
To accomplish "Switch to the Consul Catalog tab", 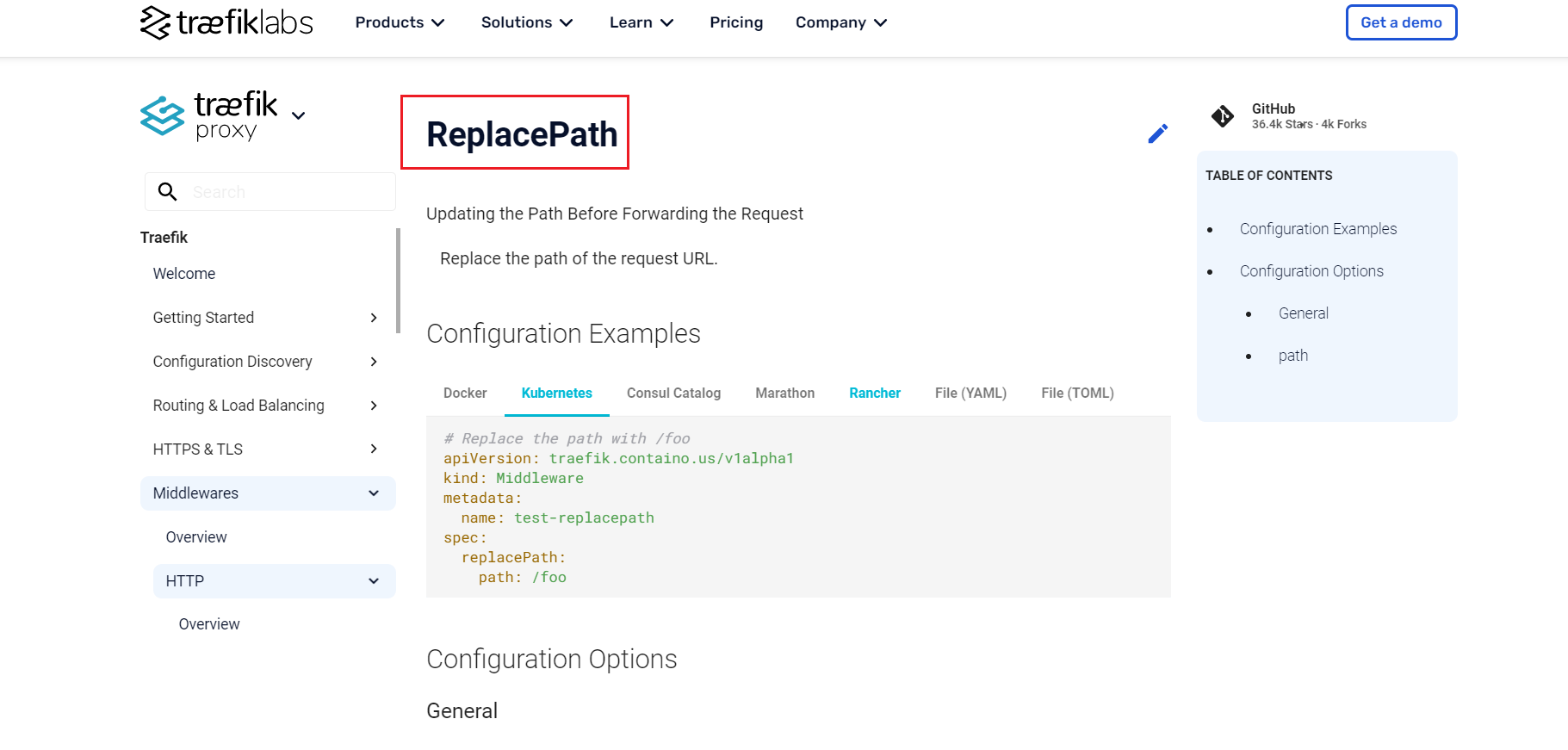I will pos(673,394).
